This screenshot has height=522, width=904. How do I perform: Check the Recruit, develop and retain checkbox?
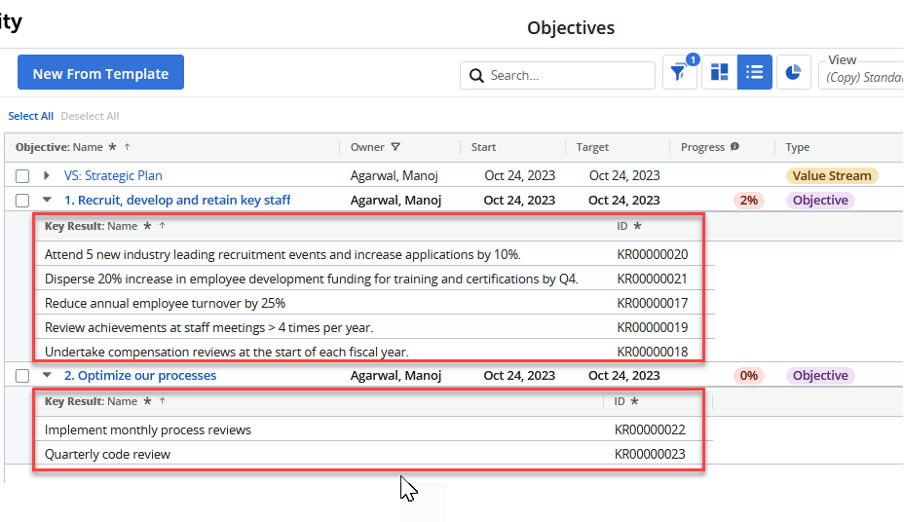[22, 201]
